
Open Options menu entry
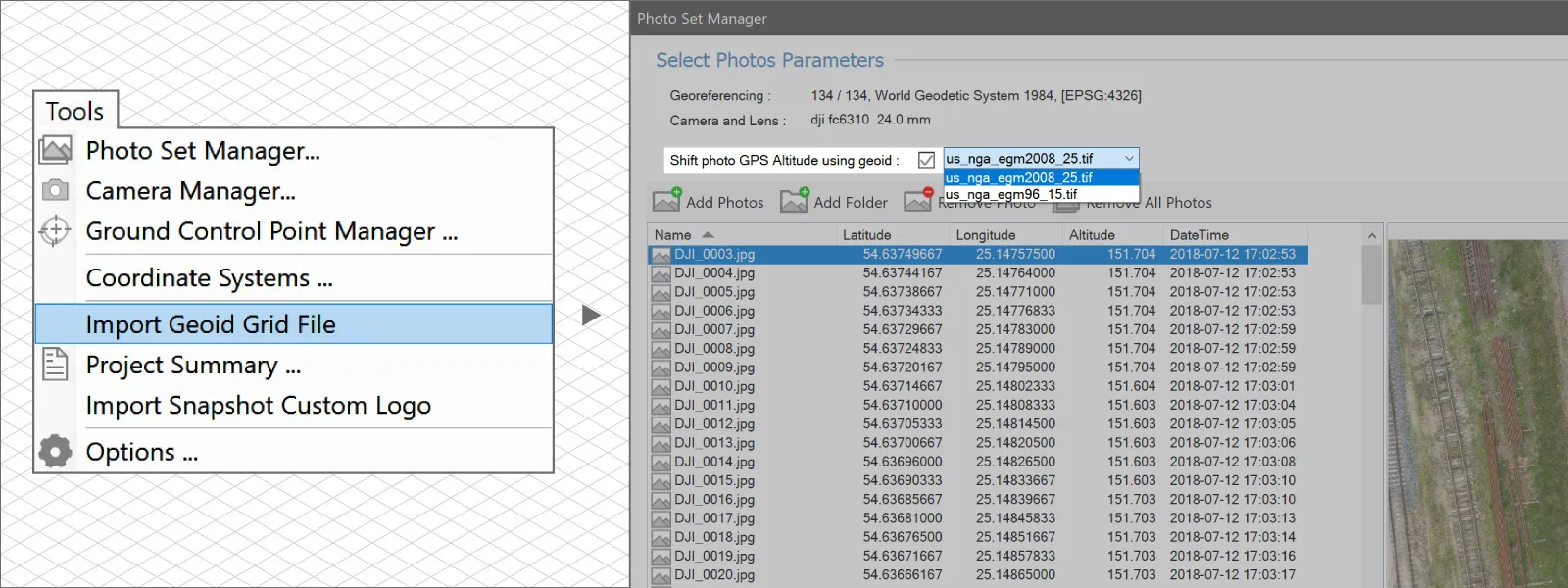tap(294, 452)
